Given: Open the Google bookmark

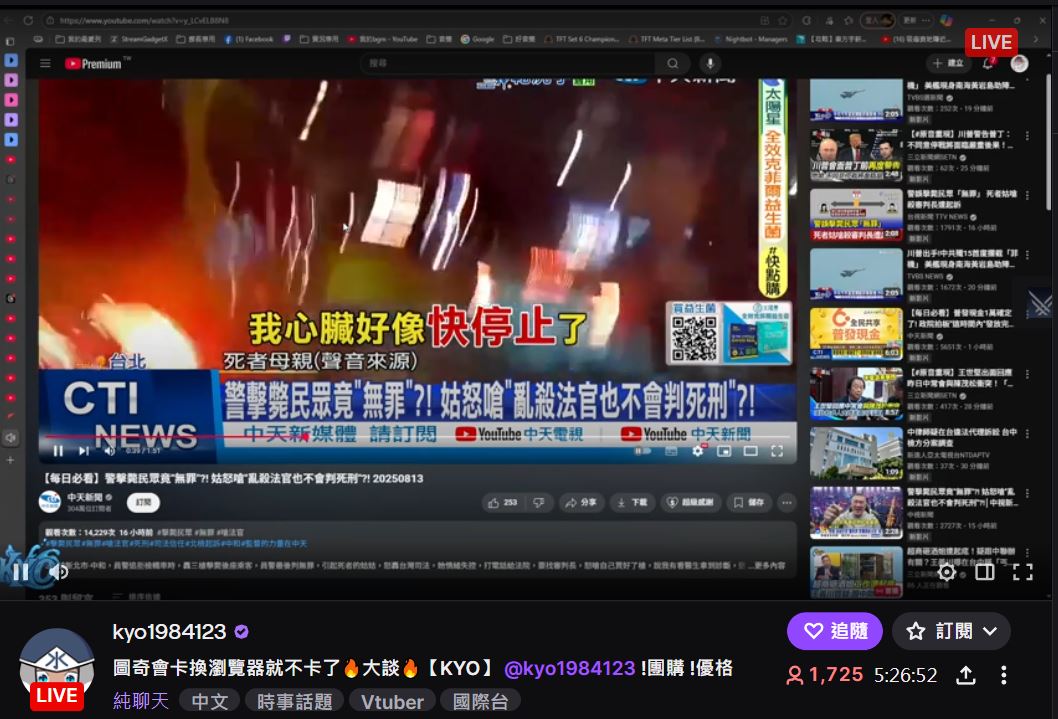Looking at the screenshot, I should pos(477,39).
